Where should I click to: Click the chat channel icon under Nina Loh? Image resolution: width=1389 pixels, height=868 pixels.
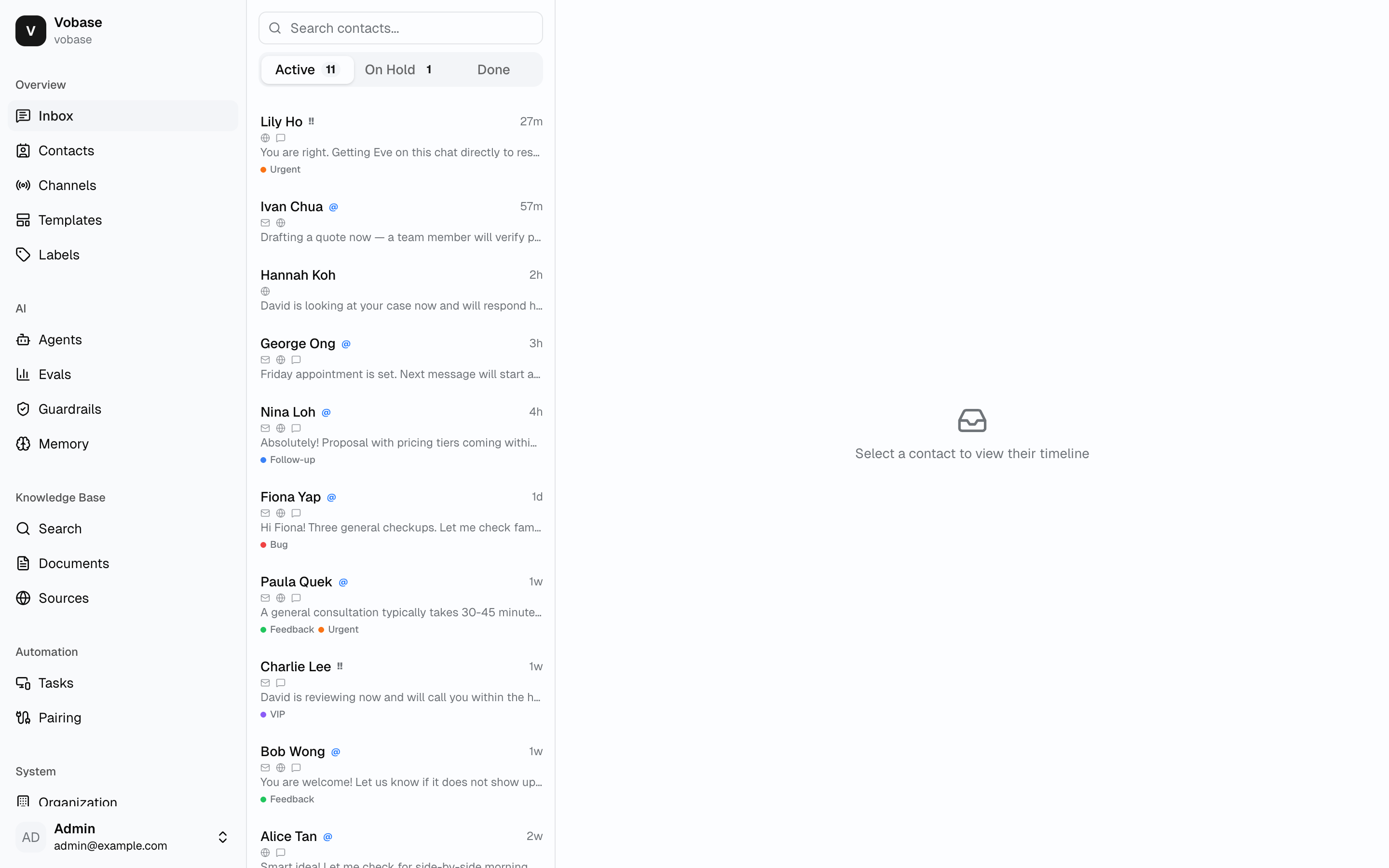[x=296, y=428]
